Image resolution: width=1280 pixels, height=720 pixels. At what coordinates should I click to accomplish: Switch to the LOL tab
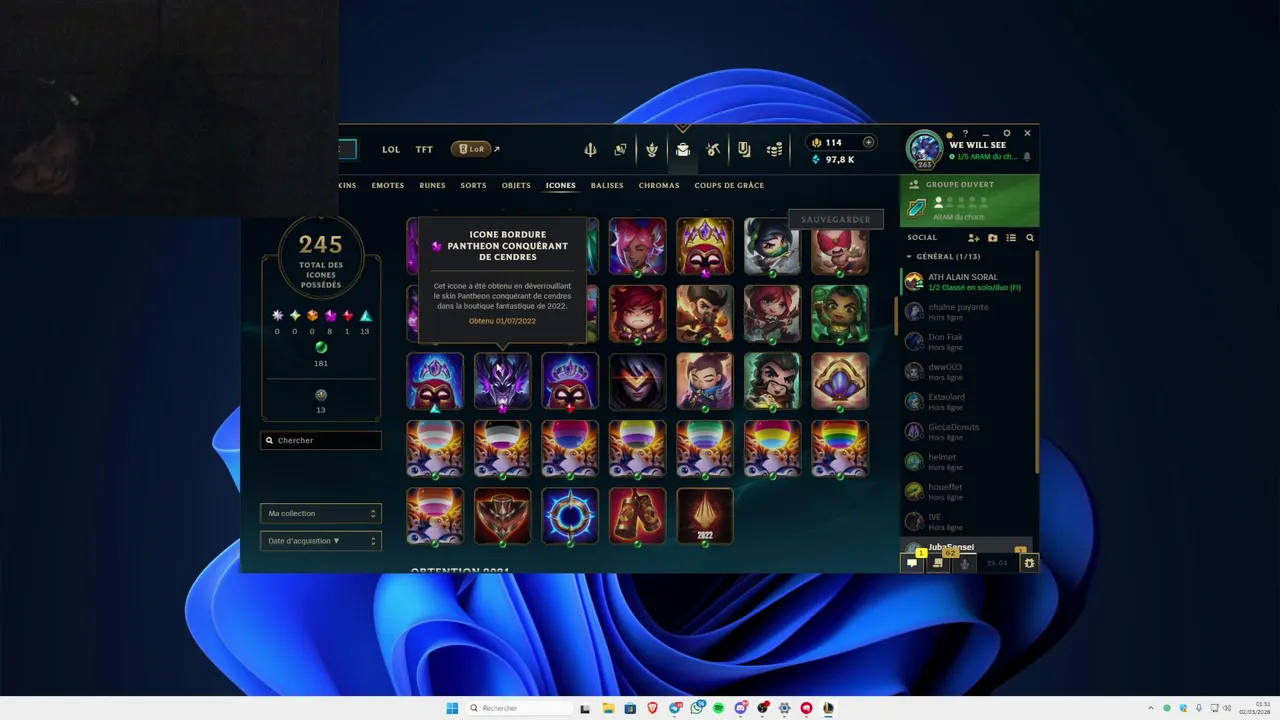[391, 150]
